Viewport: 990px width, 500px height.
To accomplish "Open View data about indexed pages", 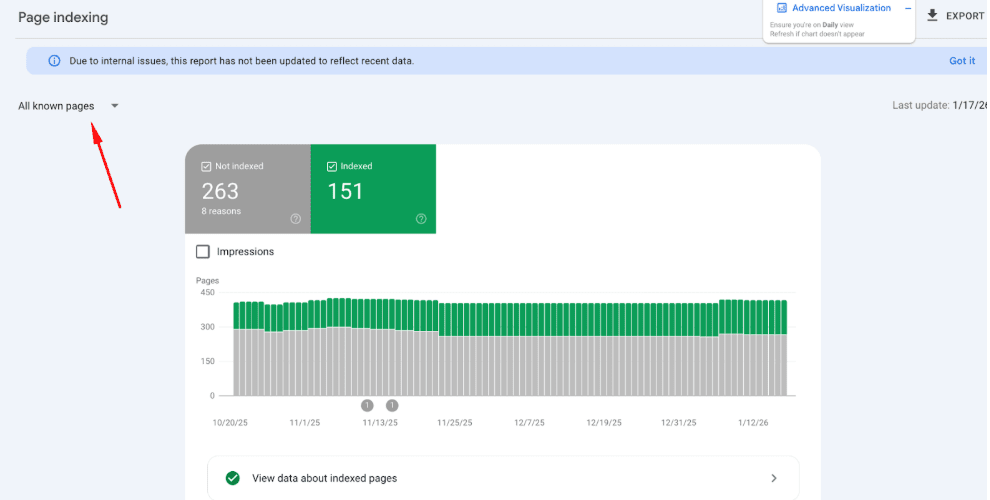I will click(324, 478).
